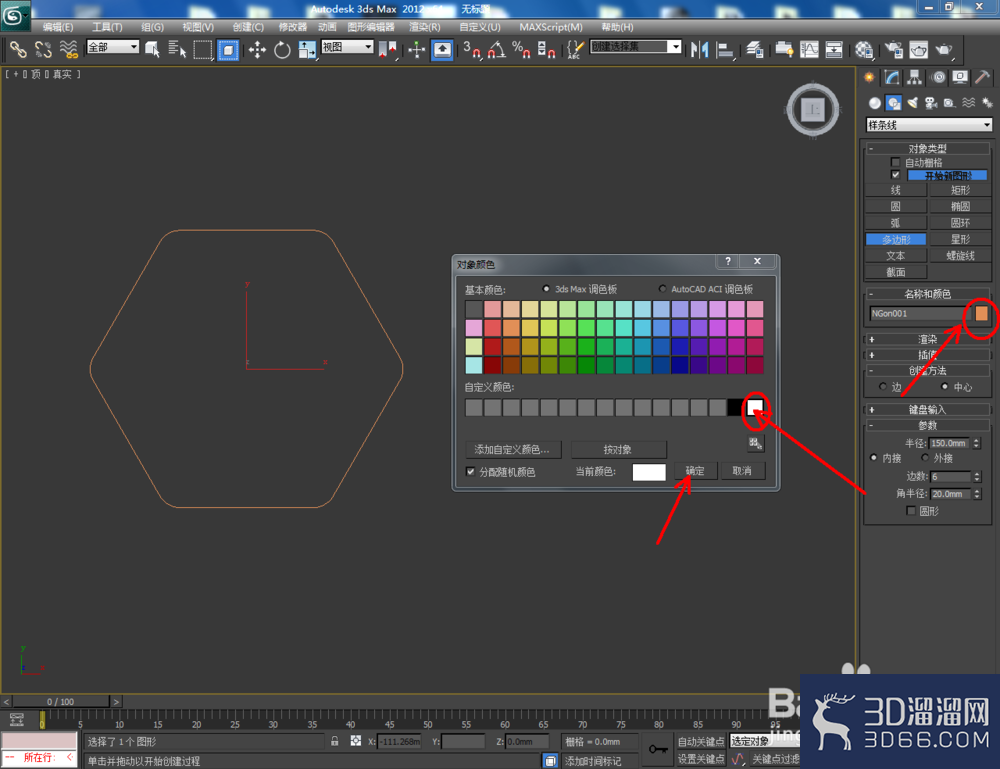Open Render Setup icon
The image size is (1000, 769).
(x=893, y=49)
